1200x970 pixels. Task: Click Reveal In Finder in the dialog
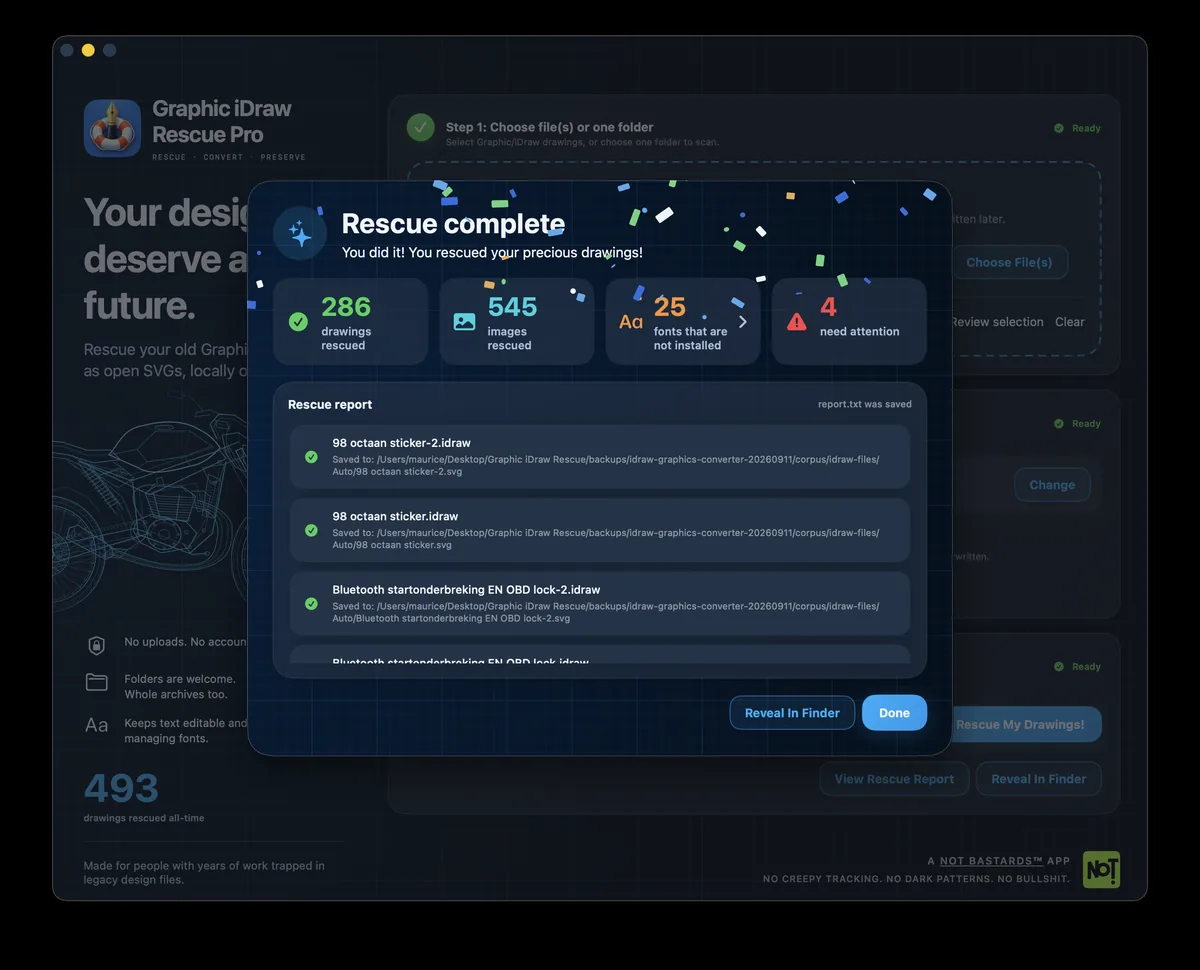click(x=792, y=713)
